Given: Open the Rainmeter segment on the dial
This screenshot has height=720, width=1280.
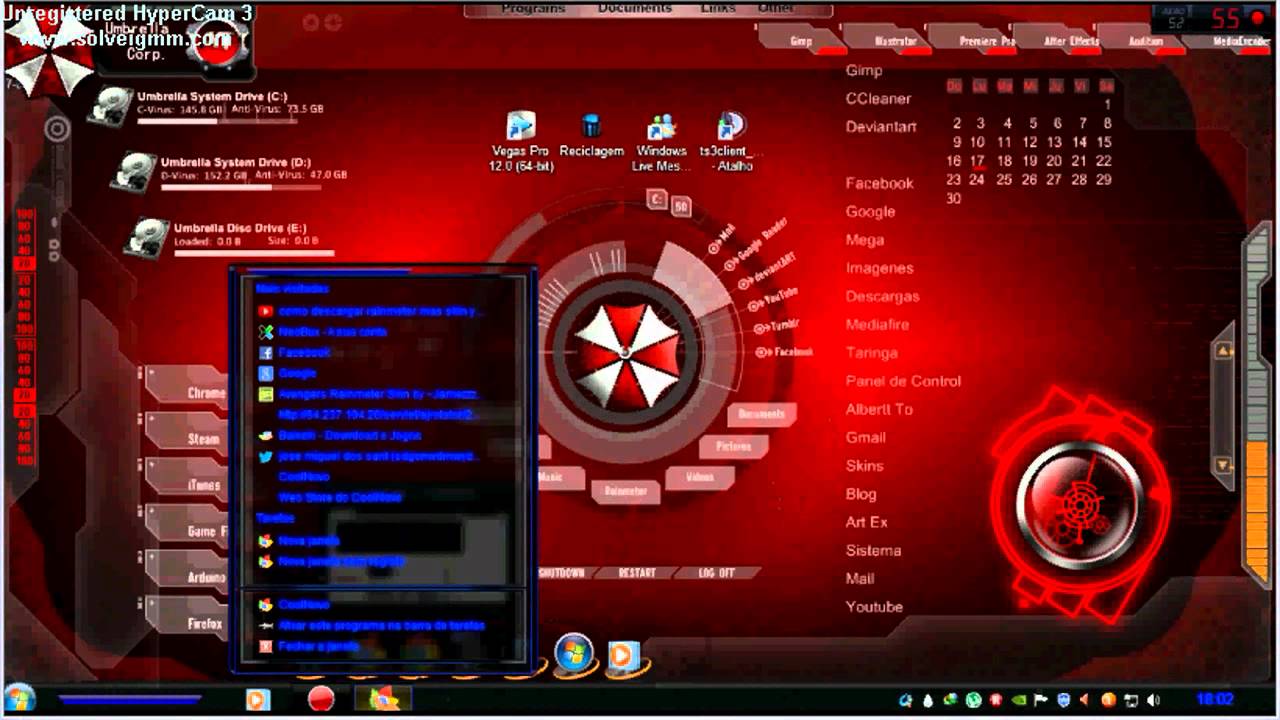Looking at the screenshot, I should point(626,491).
